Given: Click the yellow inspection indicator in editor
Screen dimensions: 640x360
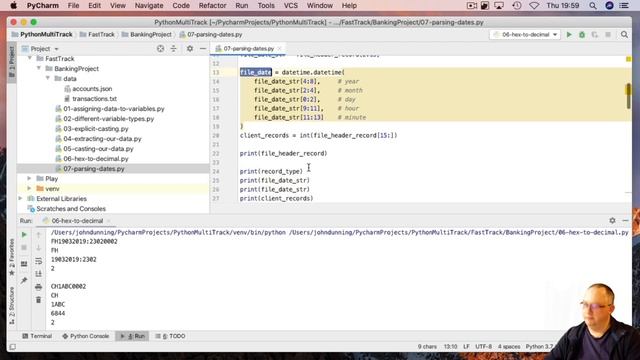Looking at the screenshot, I should [x=629, y=59].
